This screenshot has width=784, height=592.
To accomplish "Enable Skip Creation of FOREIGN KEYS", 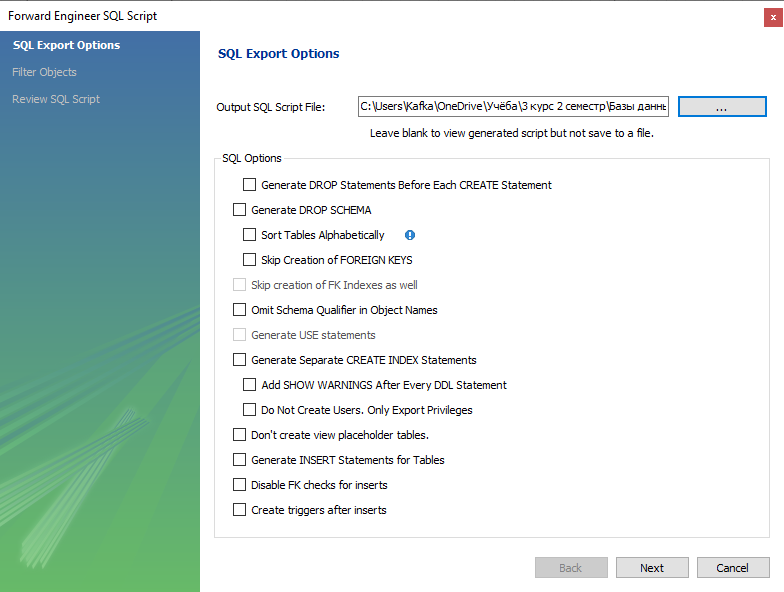I will point(250,260).
